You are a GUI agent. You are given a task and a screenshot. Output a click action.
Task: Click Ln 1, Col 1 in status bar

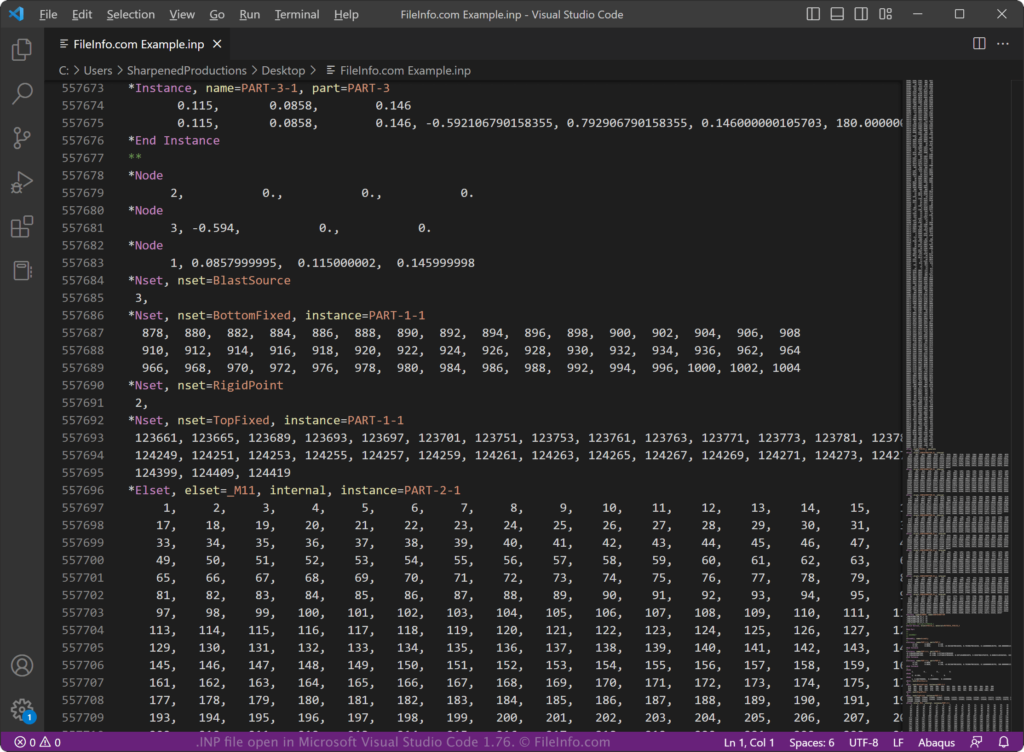[748, 742]
